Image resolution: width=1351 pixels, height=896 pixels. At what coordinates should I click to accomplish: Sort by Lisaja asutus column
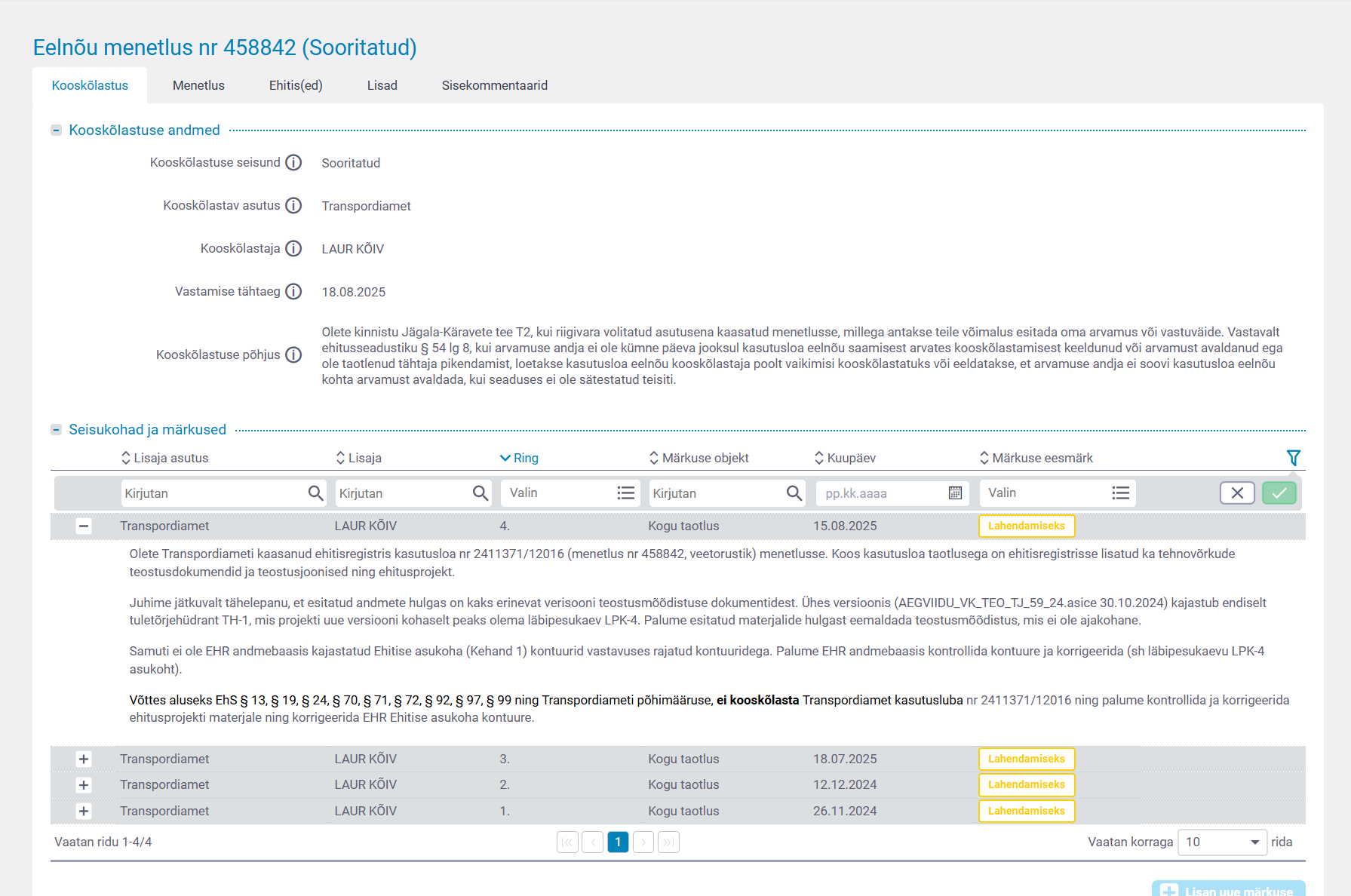(164, 458)
